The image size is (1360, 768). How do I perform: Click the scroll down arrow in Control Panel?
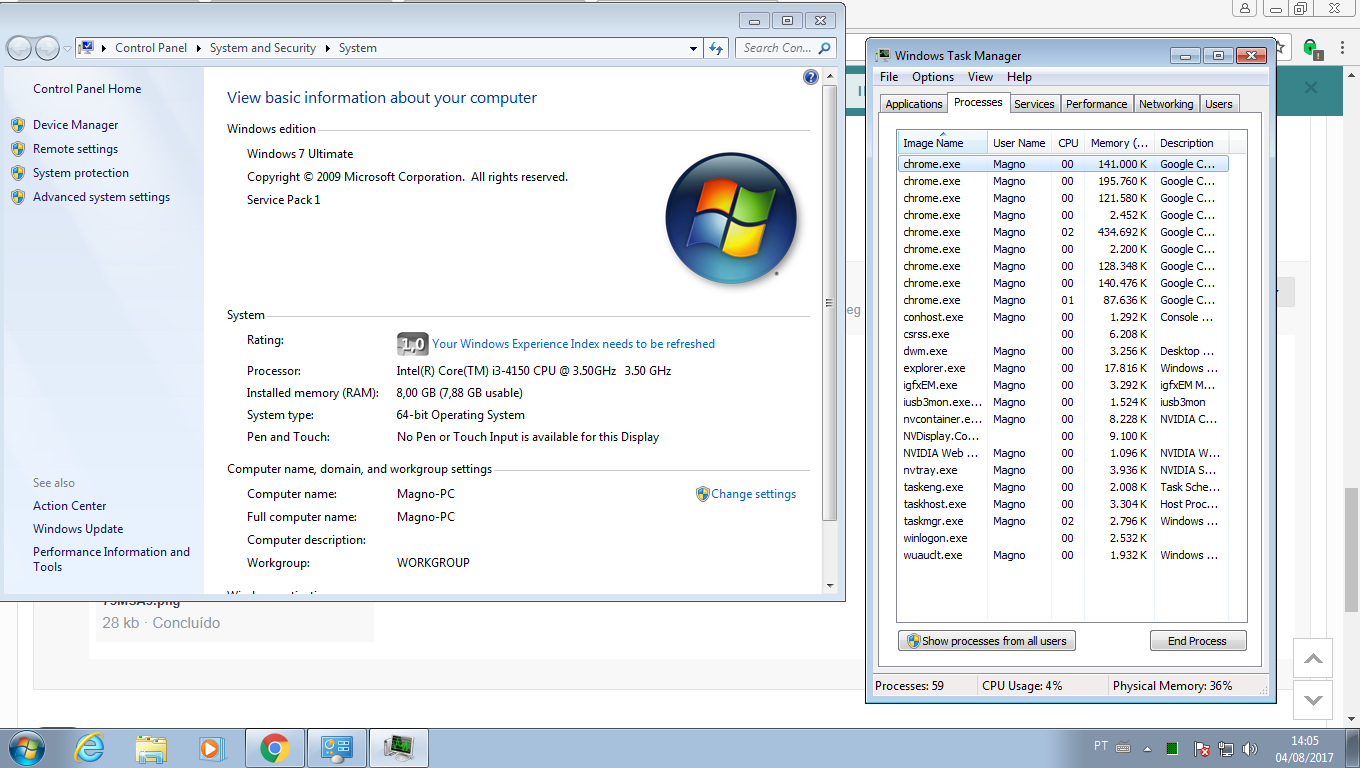(x=829, y=585)
